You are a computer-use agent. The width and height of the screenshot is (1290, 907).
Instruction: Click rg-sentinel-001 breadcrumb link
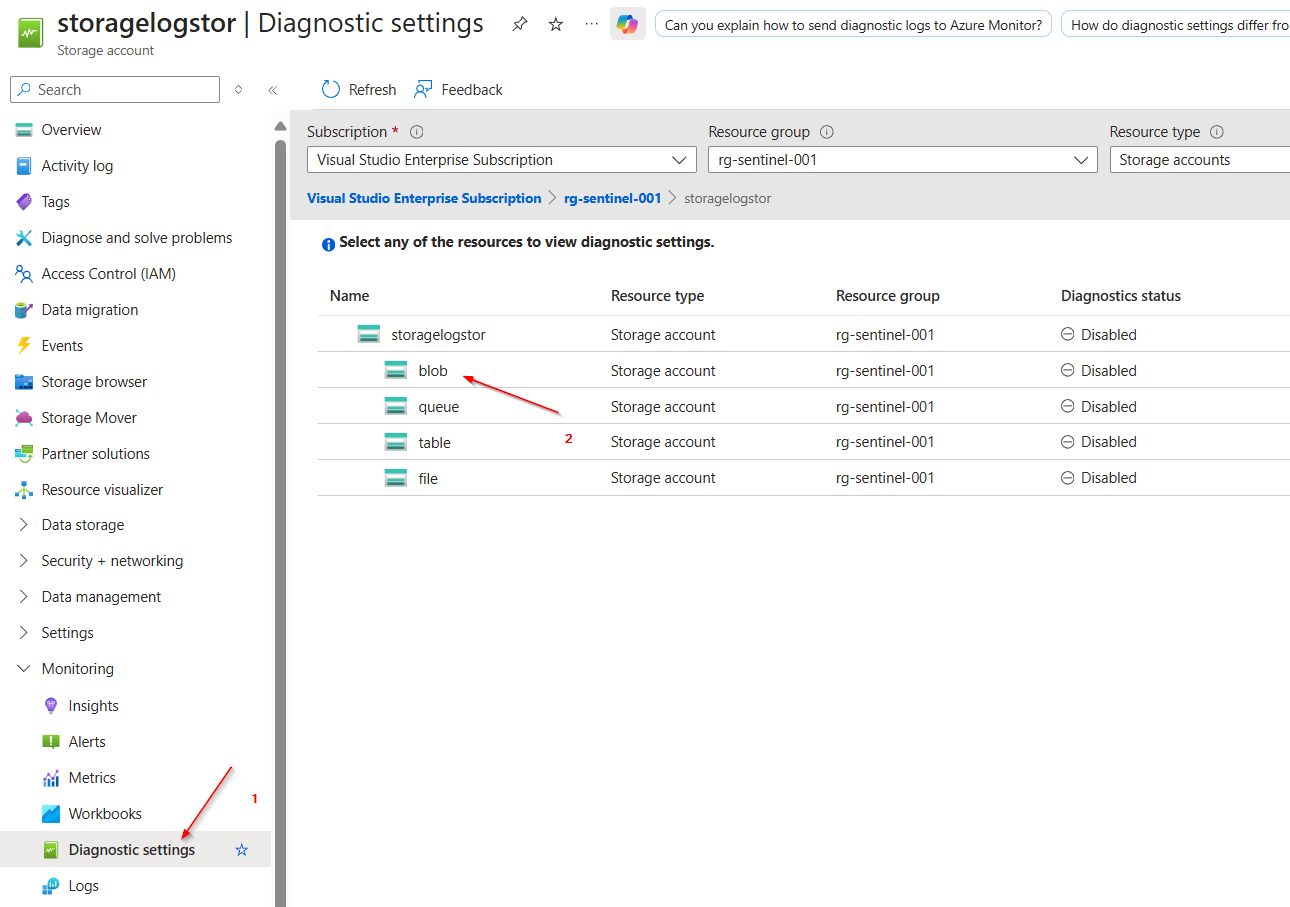coord(612,198)
